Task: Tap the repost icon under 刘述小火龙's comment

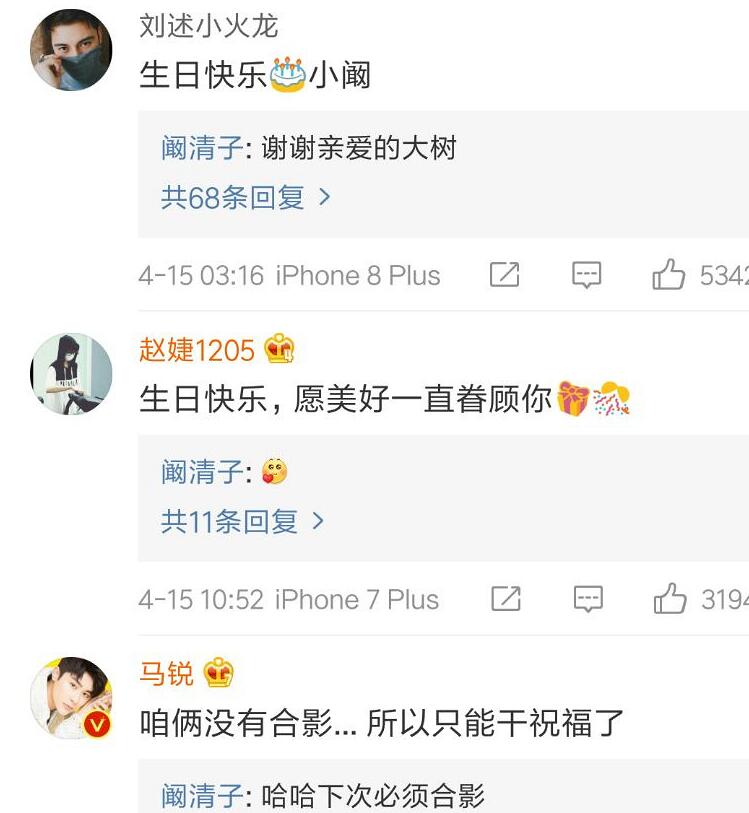Action: point(504,274)
